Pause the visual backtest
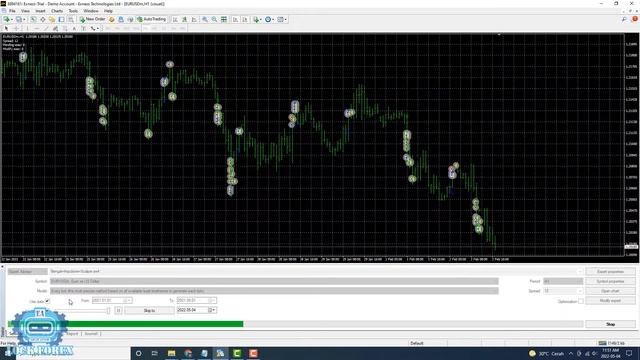640x360 pixels. point(118,311)
